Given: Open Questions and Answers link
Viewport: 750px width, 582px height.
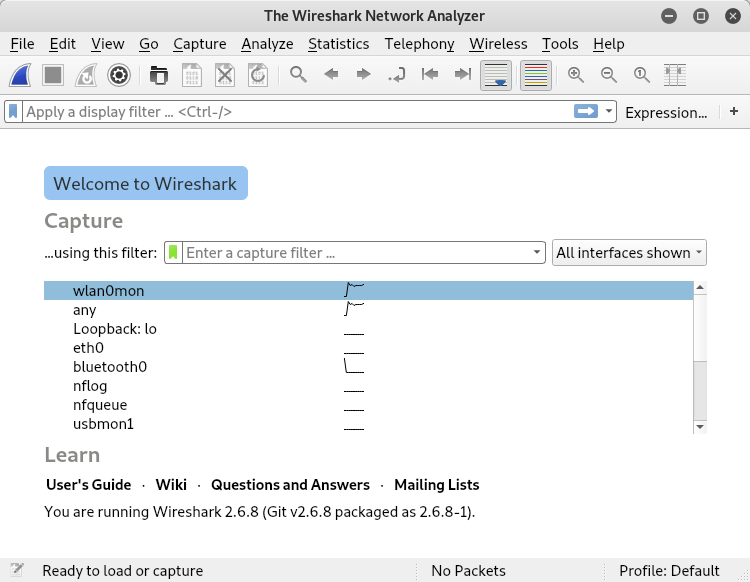Looking at the screenshot, I should pos(290,485).
